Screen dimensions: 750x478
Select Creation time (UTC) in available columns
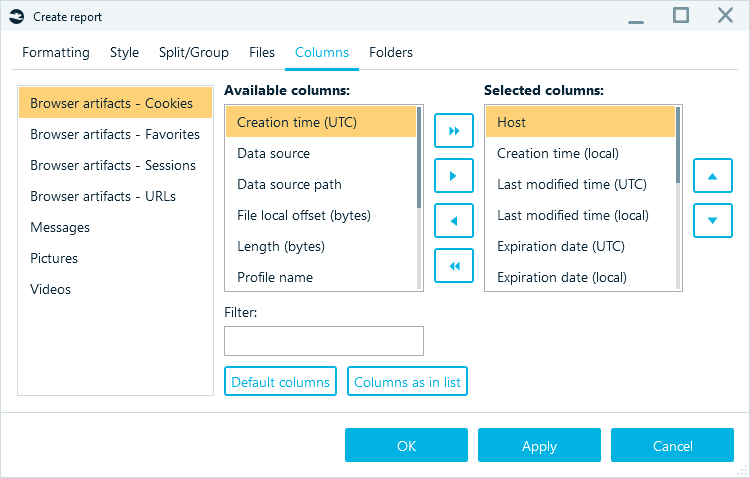(x=320, y=122)
